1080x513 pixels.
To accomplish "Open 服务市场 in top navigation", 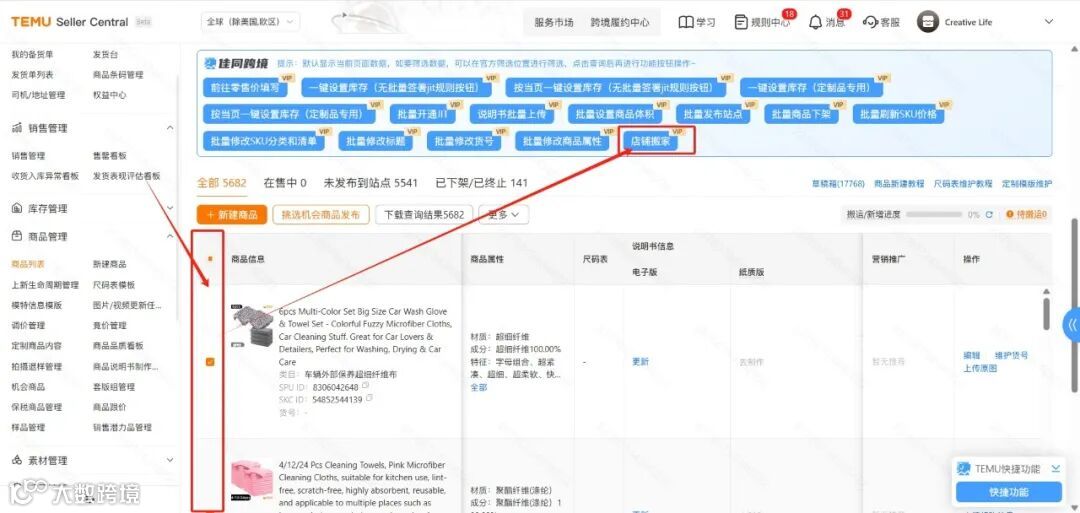I will coord(554,22).
